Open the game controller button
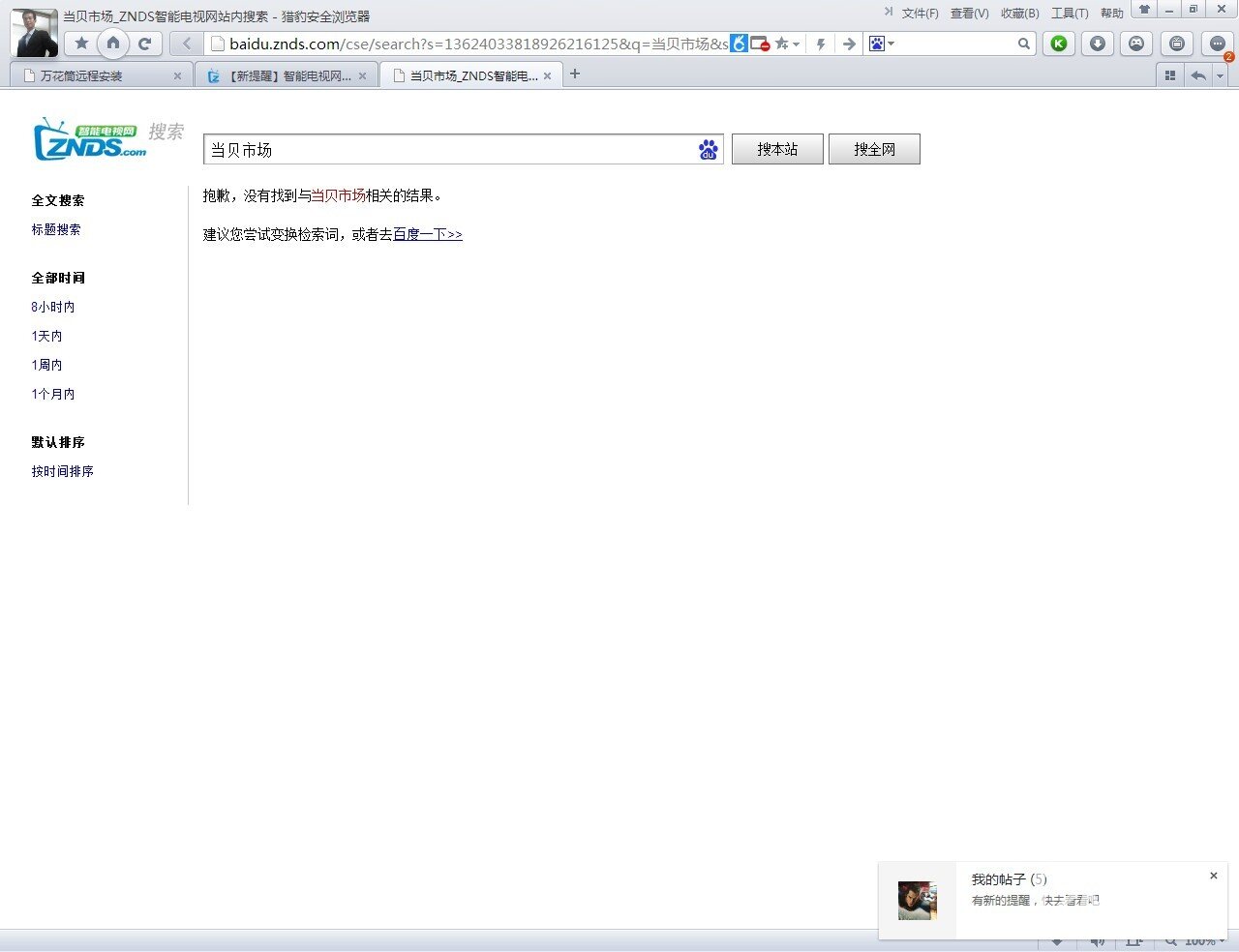The height and width of the screenshot is (952, 1239). point(1136,44)
